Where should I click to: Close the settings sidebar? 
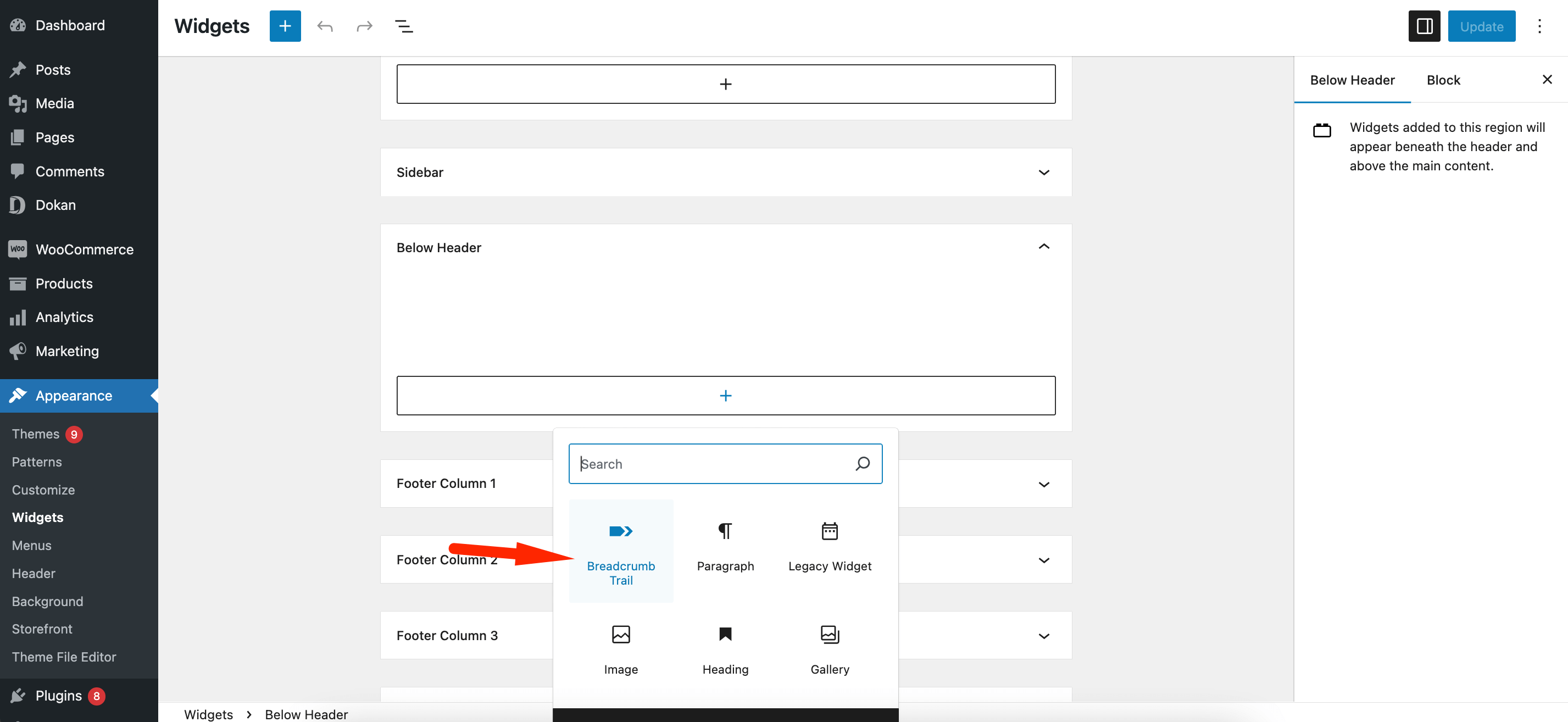1547,80
